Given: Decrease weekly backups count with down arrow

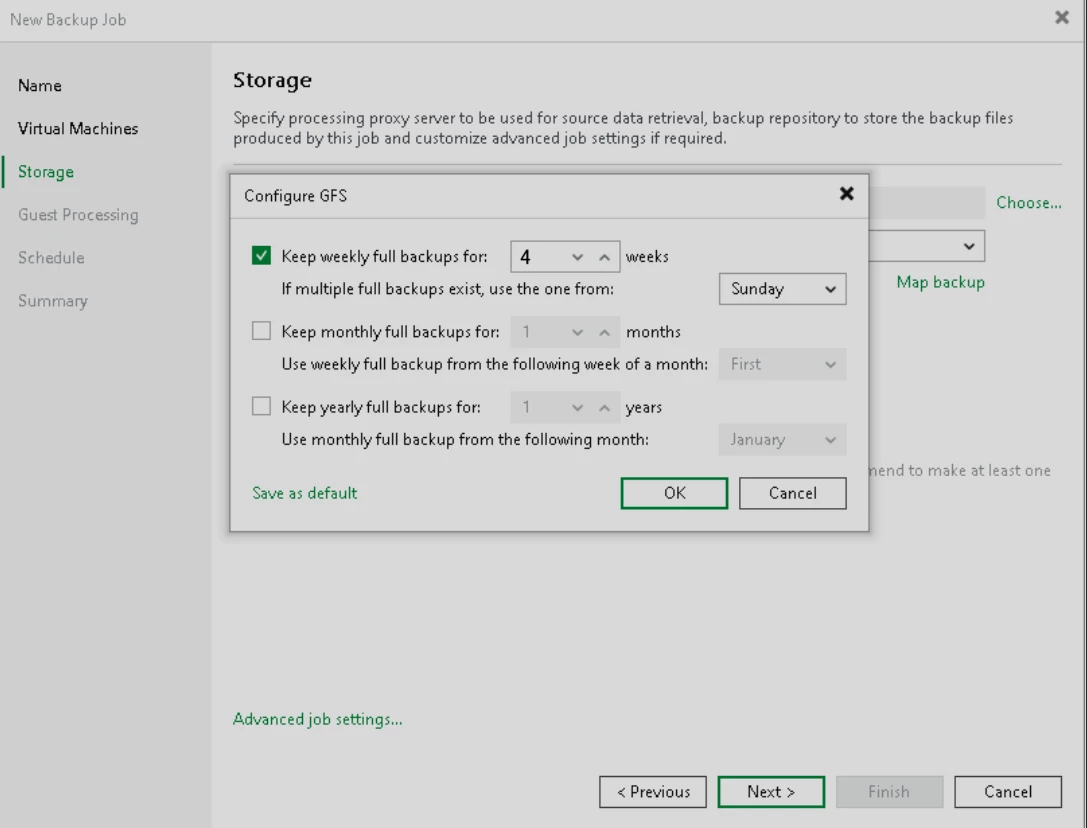Looking at the screenshot, I should coord(577,257).
